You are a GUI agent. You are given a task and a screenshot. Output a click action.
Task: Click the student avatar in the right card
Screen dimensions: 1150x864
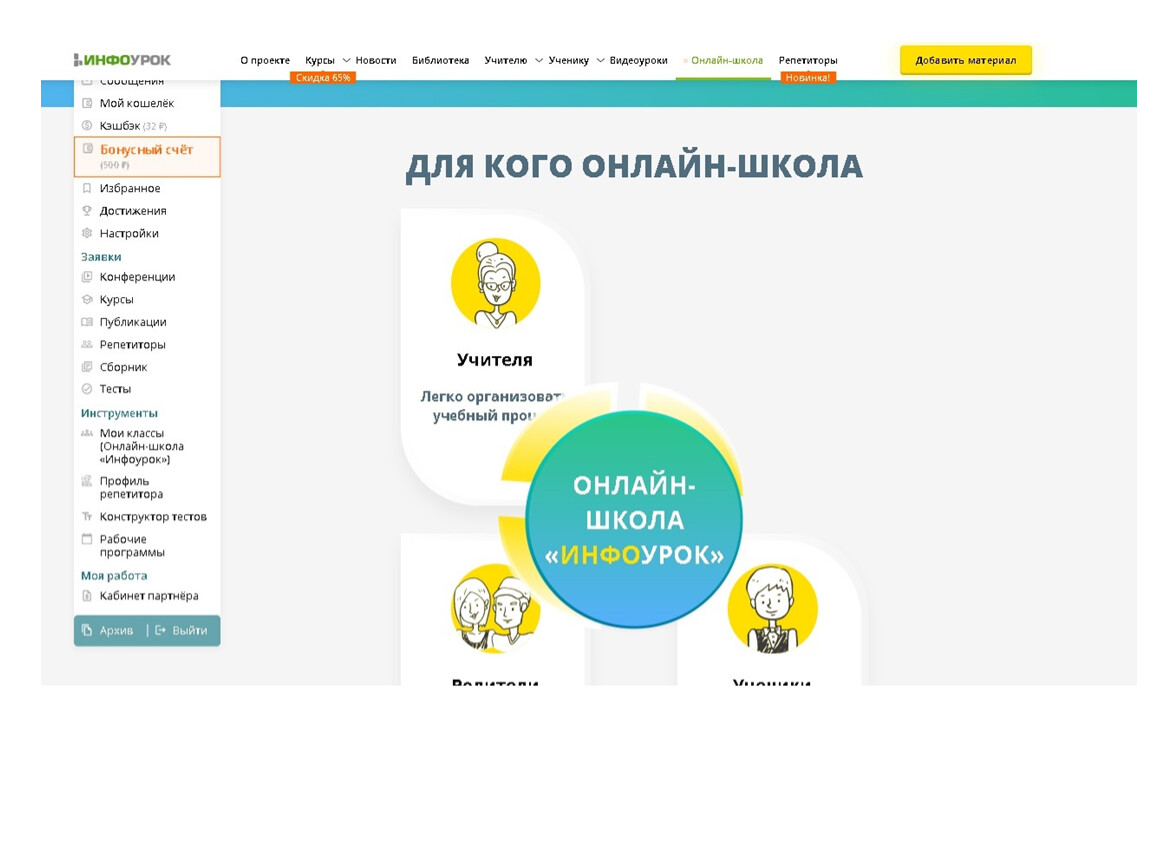(772, 608)
